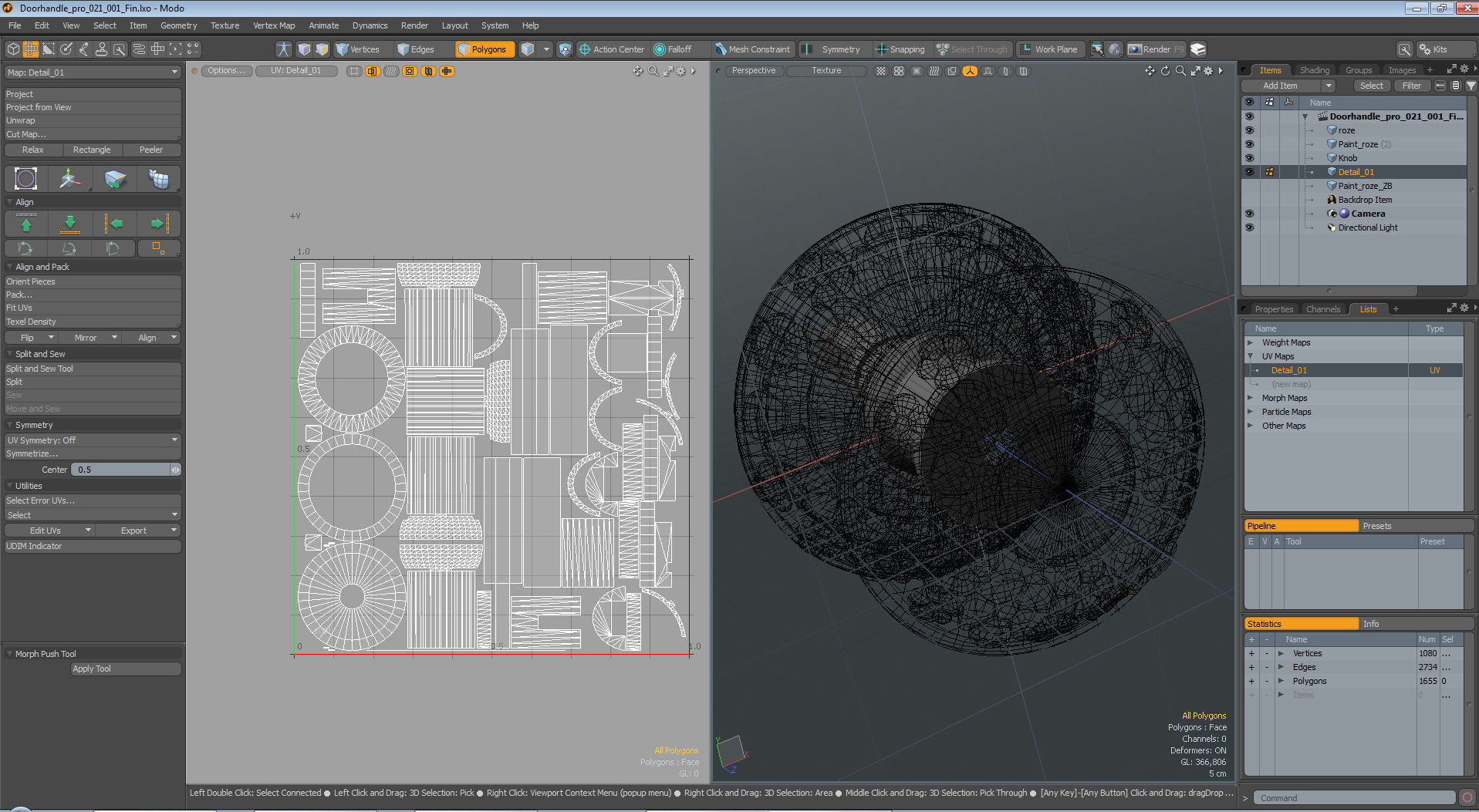The width and height of the screenshot is (1479, 812).
Task: Open the Export dropdown
Action: 140,531
